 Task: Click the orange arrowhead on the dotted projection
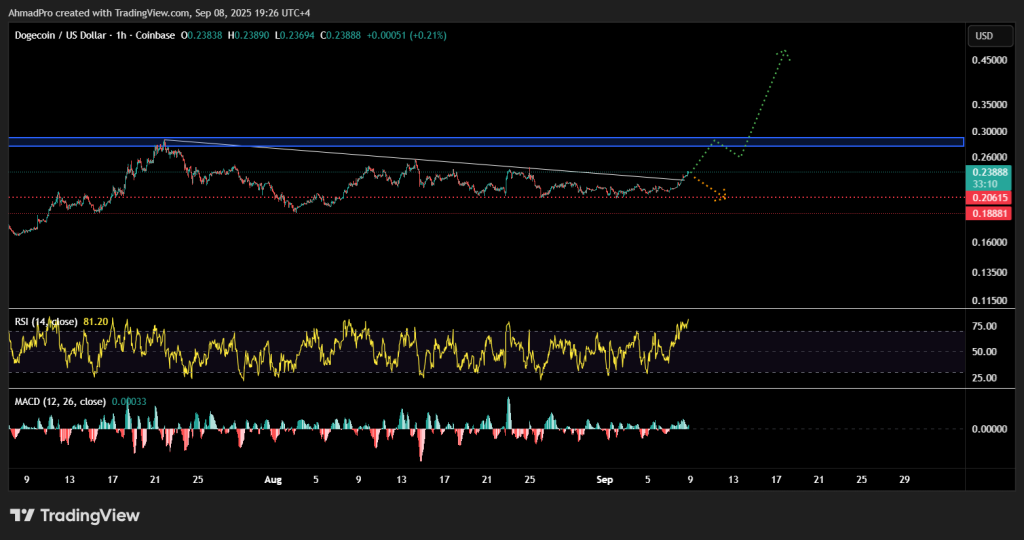[x=721, y=195]
